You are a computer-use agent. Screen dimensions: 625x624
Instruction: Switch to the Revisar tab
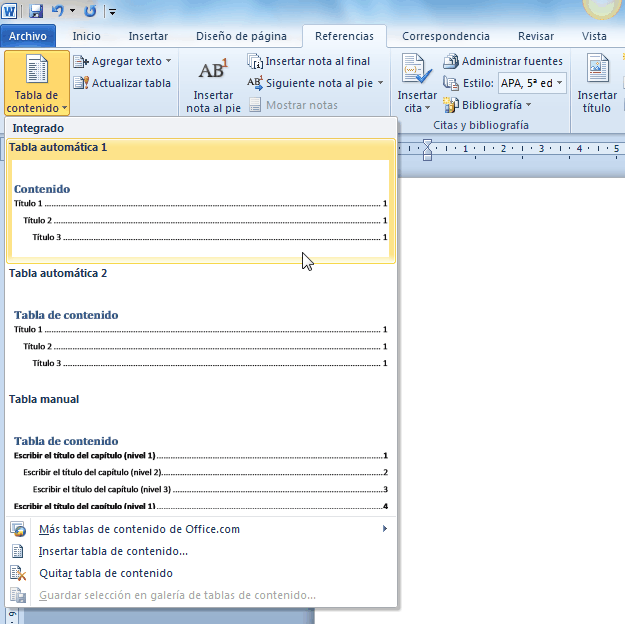click(x=536, y=36)
